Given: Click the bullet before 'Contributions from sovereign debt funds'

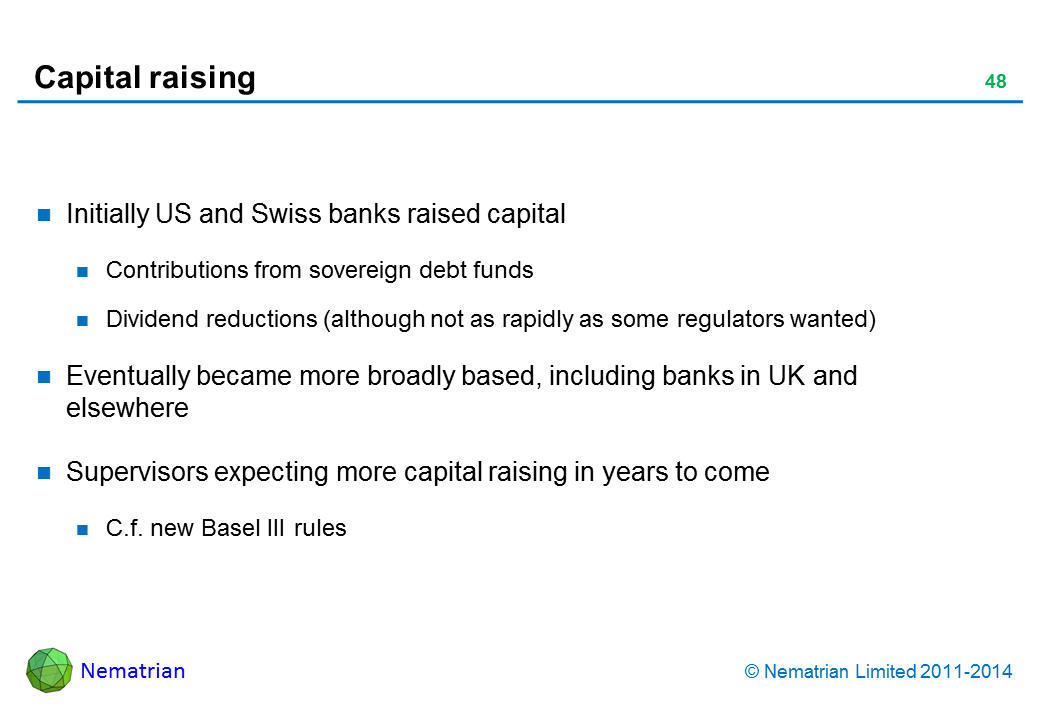Looking at the screenshot, I should [85, 271].
